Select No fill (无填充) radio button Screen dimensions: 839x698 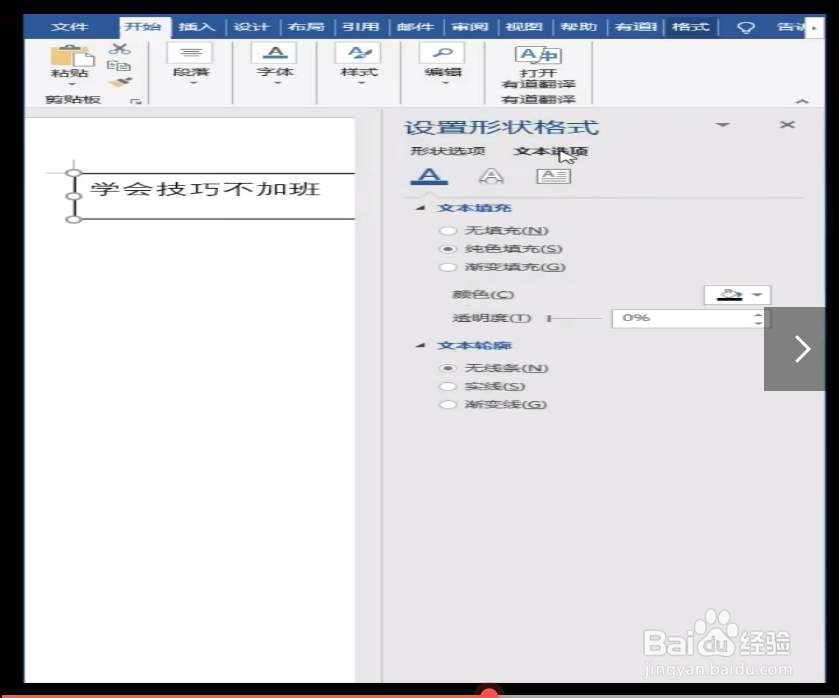coord(447,231)
